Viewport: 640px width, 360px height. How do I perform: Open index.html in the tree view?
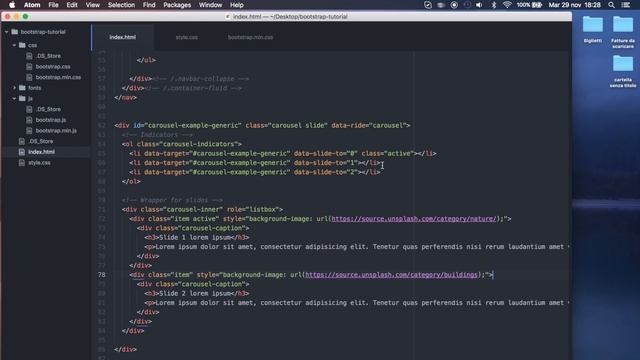click(x=41, y=152)
